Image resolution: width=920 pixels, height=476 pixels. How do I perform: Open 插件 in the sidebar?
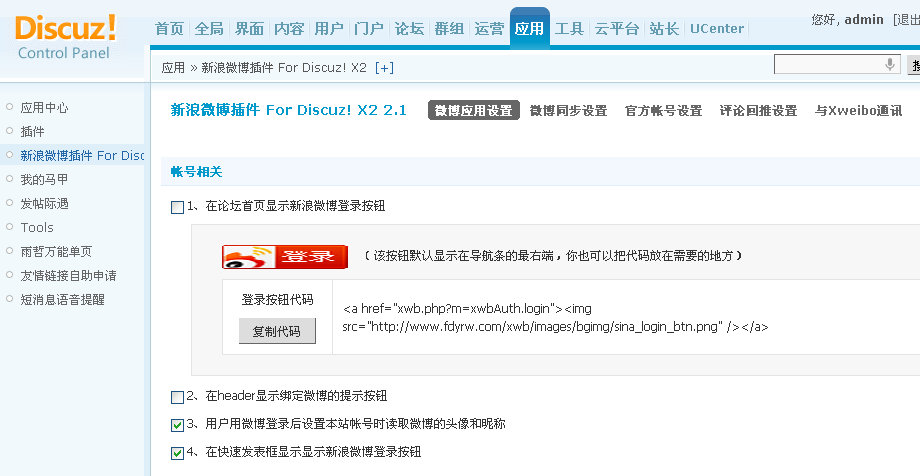(x=32, y=131)
